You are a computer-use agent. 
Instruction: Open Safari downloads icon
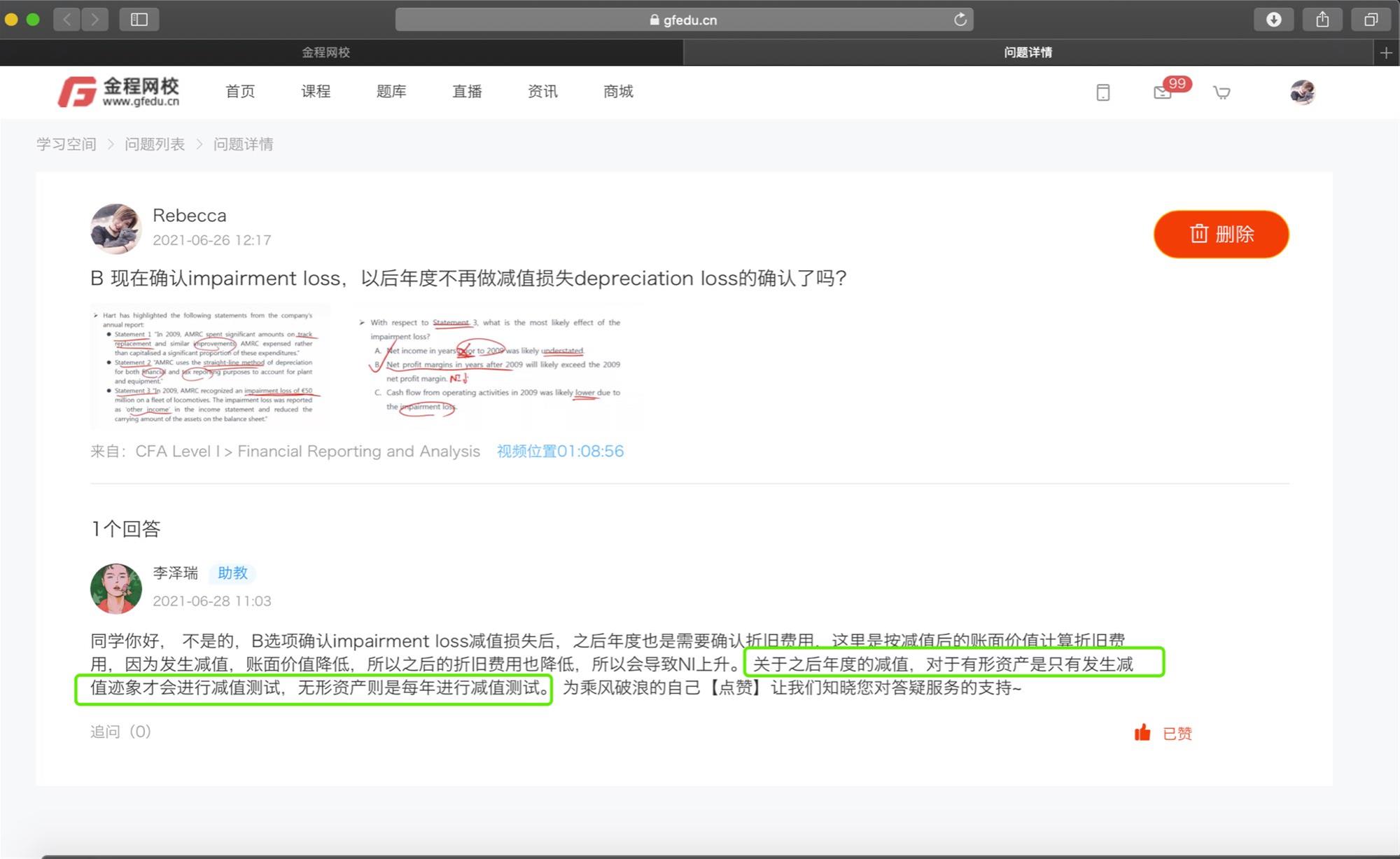[x=1273, y=20]
